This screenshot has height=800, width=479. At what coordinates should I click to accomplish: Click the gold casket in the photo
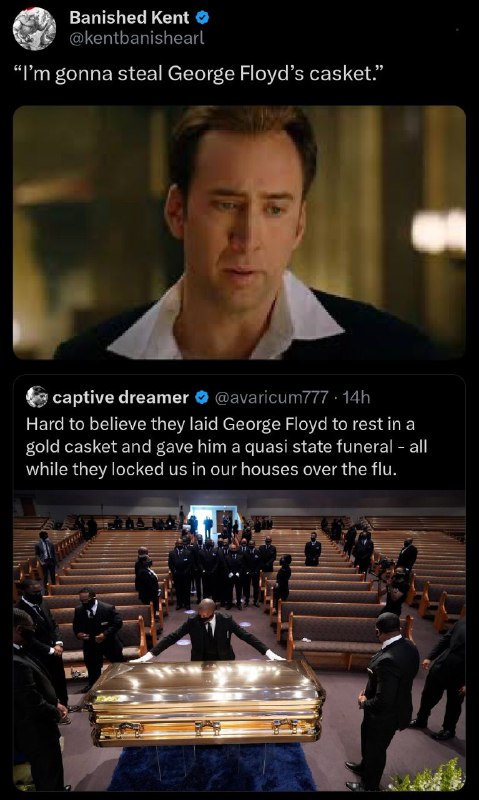(207, 702)
